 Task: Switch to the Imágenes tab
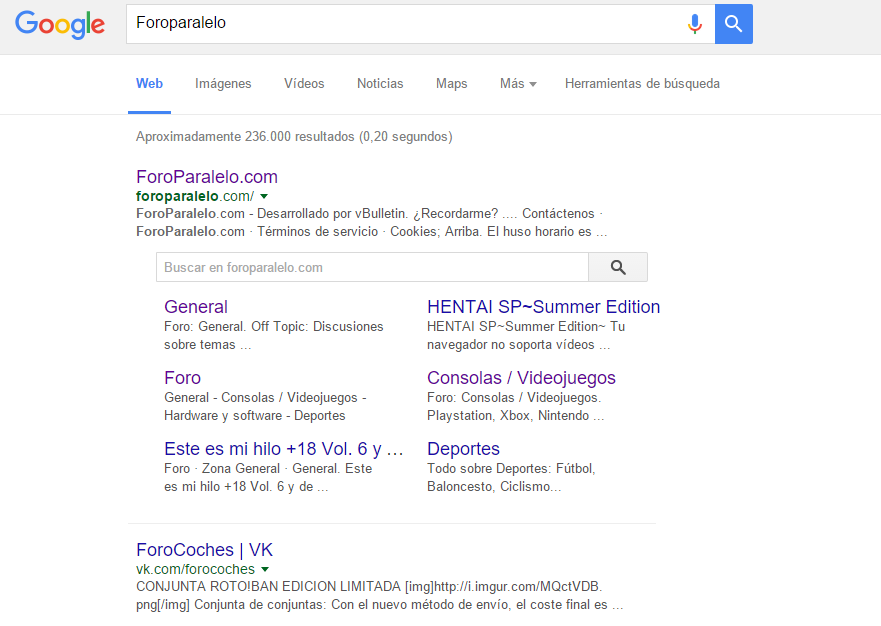click(x=223, y=84)
